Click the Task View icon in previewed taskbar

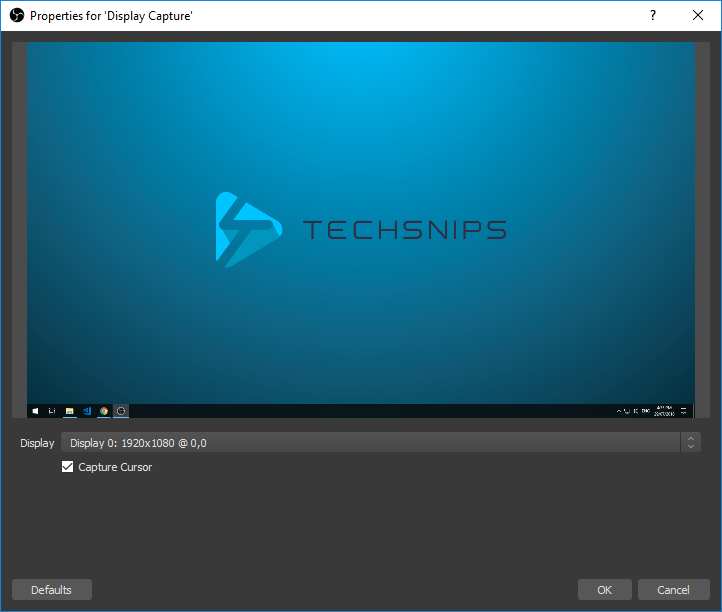[52, 411]
